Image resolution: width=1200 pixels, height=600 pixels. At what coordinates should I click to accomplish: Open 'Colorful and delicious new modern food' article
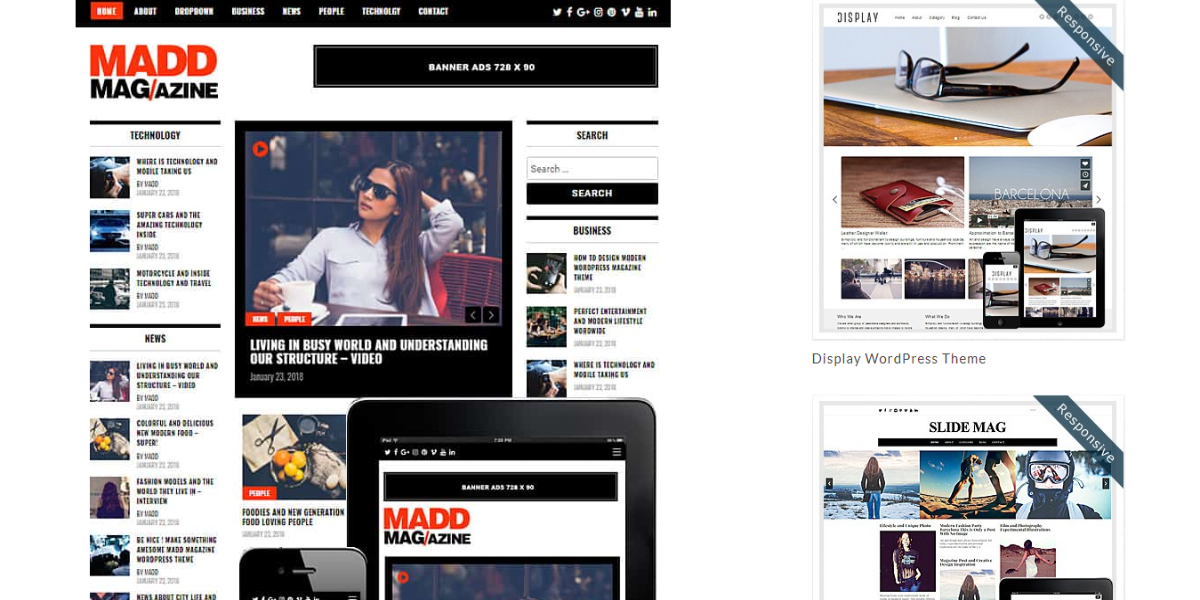pos(175,433)
